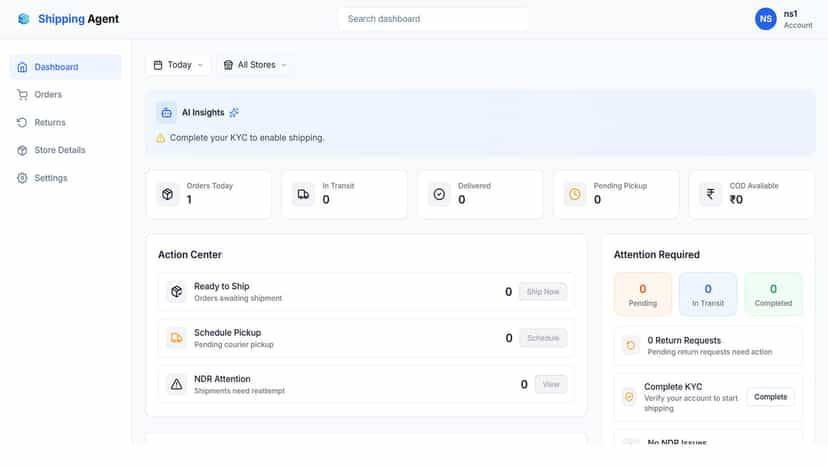This screenshot has width=828, height=466.
Task: Click the Ready to Ship box icon
Action: [x=176, y=292]
